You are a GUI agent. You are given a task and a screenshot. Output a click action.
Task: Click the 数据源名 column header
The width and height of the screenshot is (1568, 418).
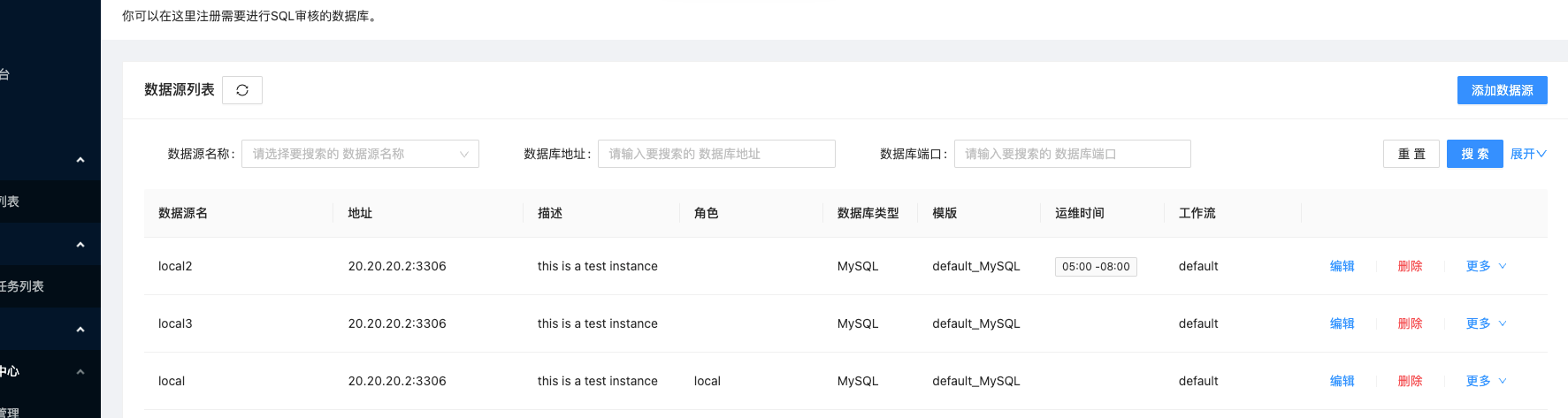click(x=183, y=213)
